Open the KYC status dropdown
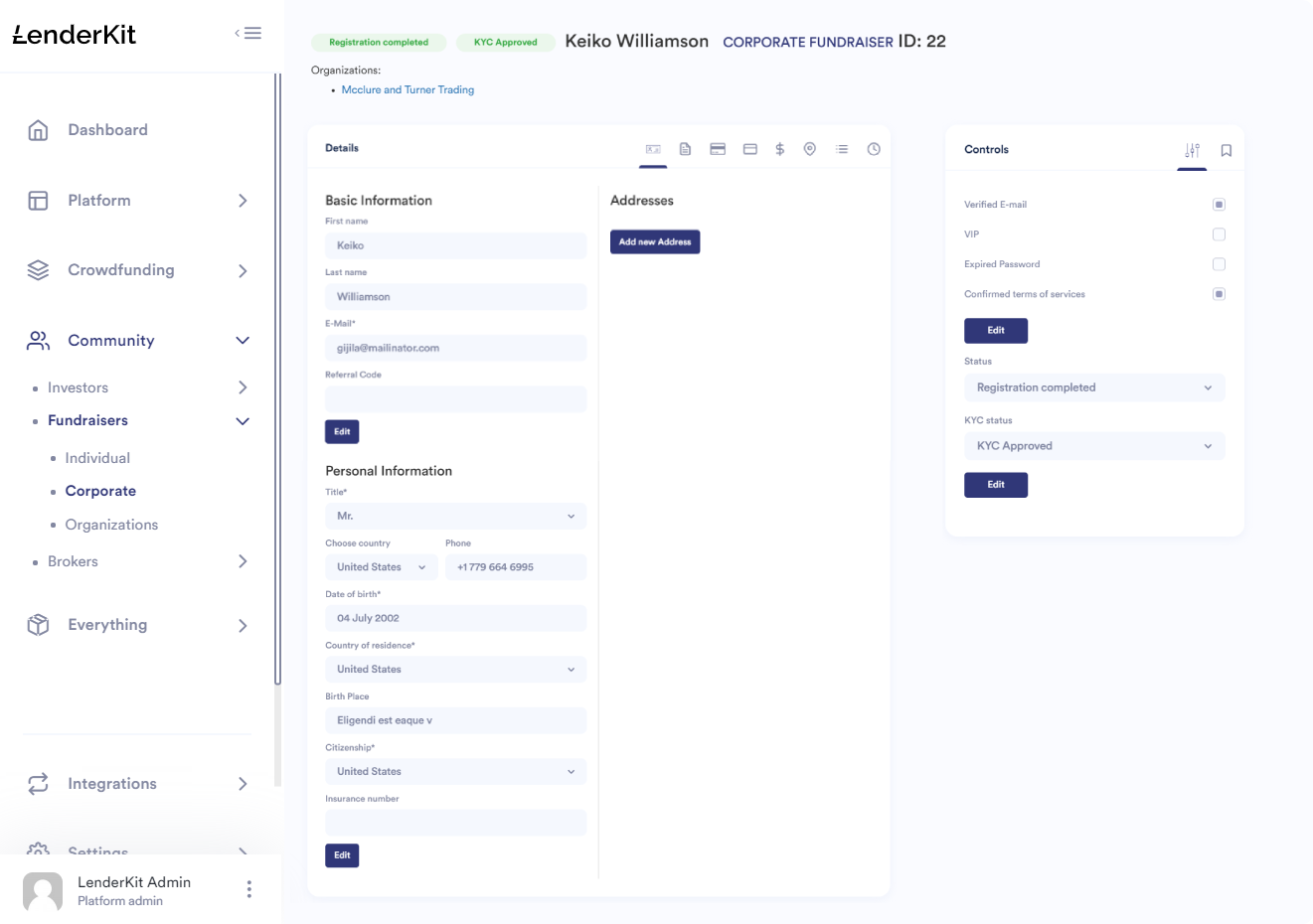The height and width of the screenshot is (924, 1313). [x=1093, y=446]
